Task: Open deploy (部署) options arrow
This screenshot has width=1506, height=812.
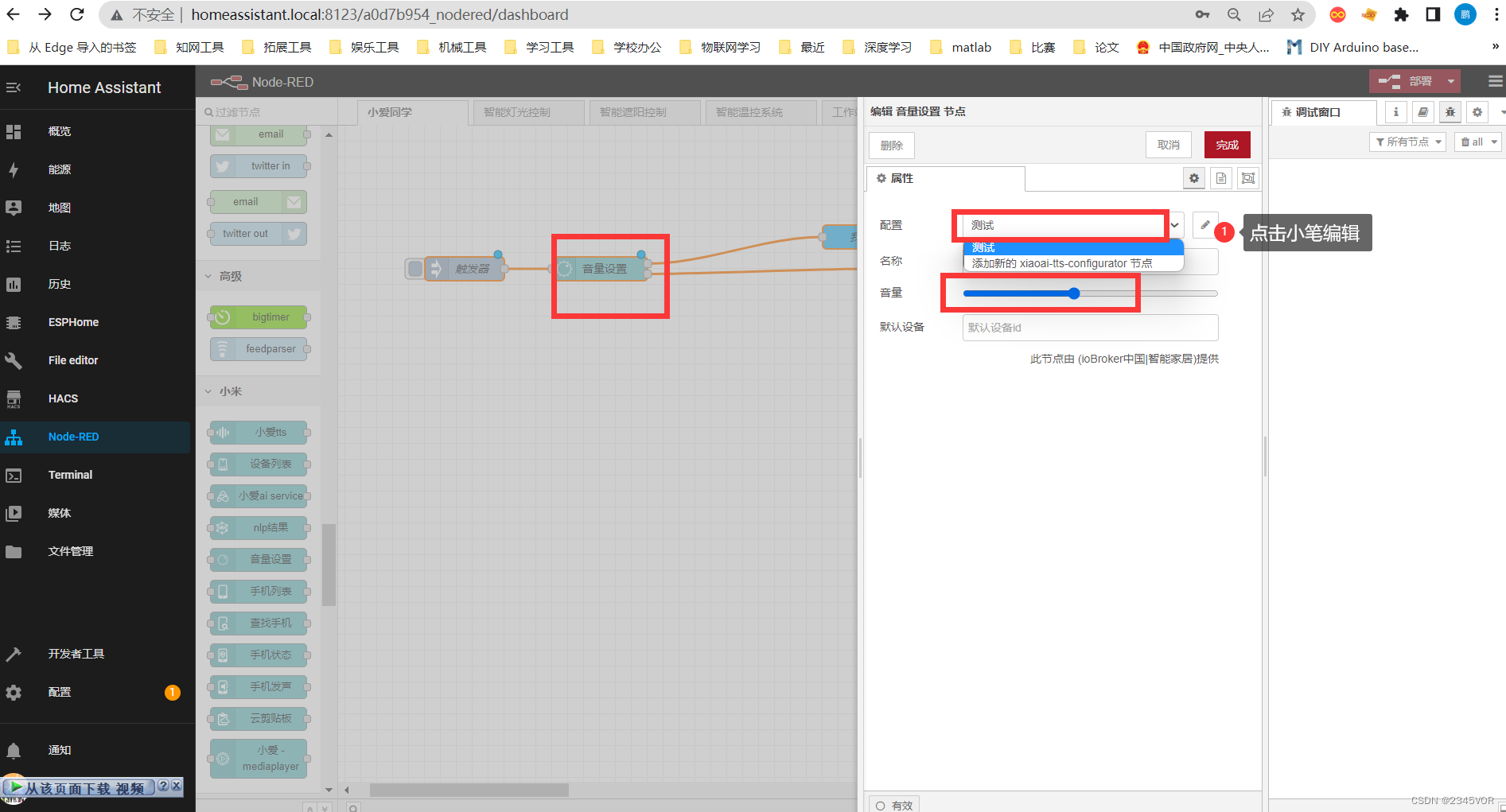Action: (1451, 81)
